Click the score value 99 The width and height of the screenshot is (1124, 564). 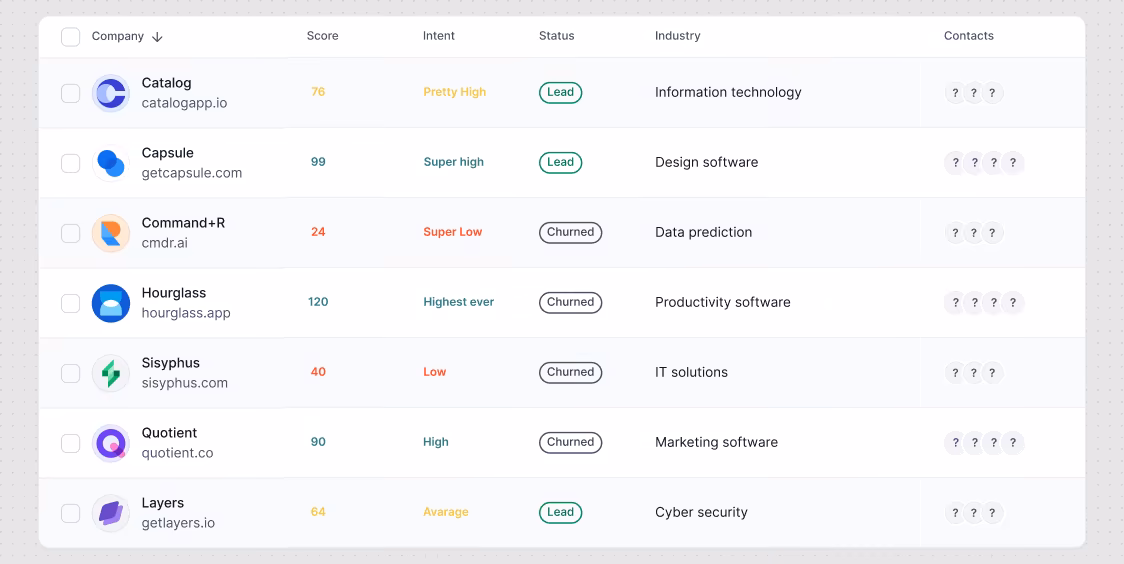coord(318,162)
